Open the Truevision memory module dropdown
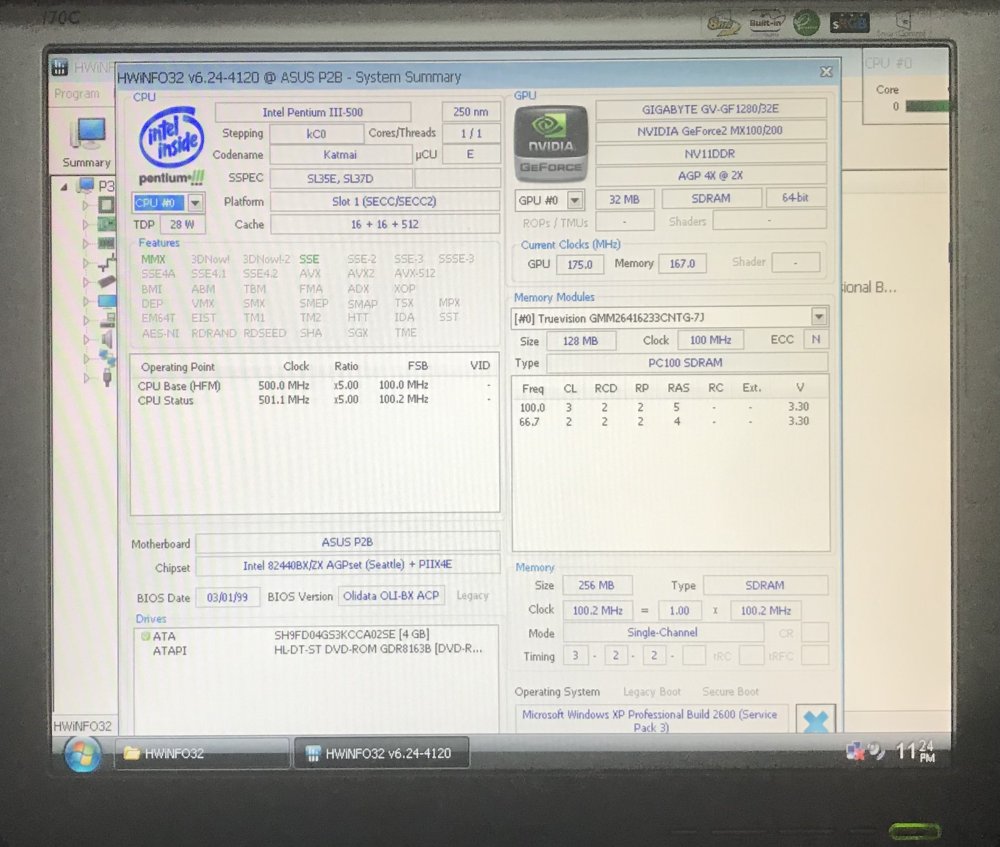 pos(818,317)
